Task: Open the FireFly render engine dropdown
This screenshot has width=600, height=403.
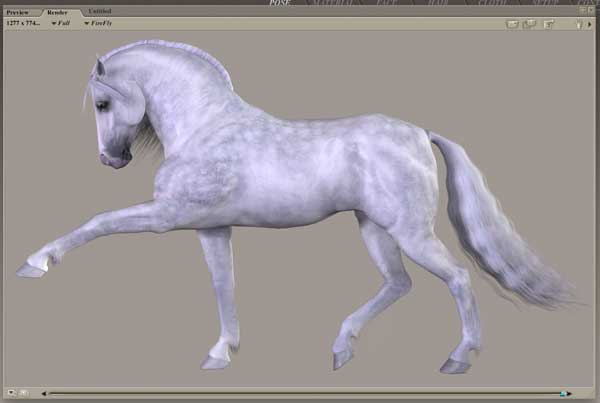Action: [x=98, y=23]
